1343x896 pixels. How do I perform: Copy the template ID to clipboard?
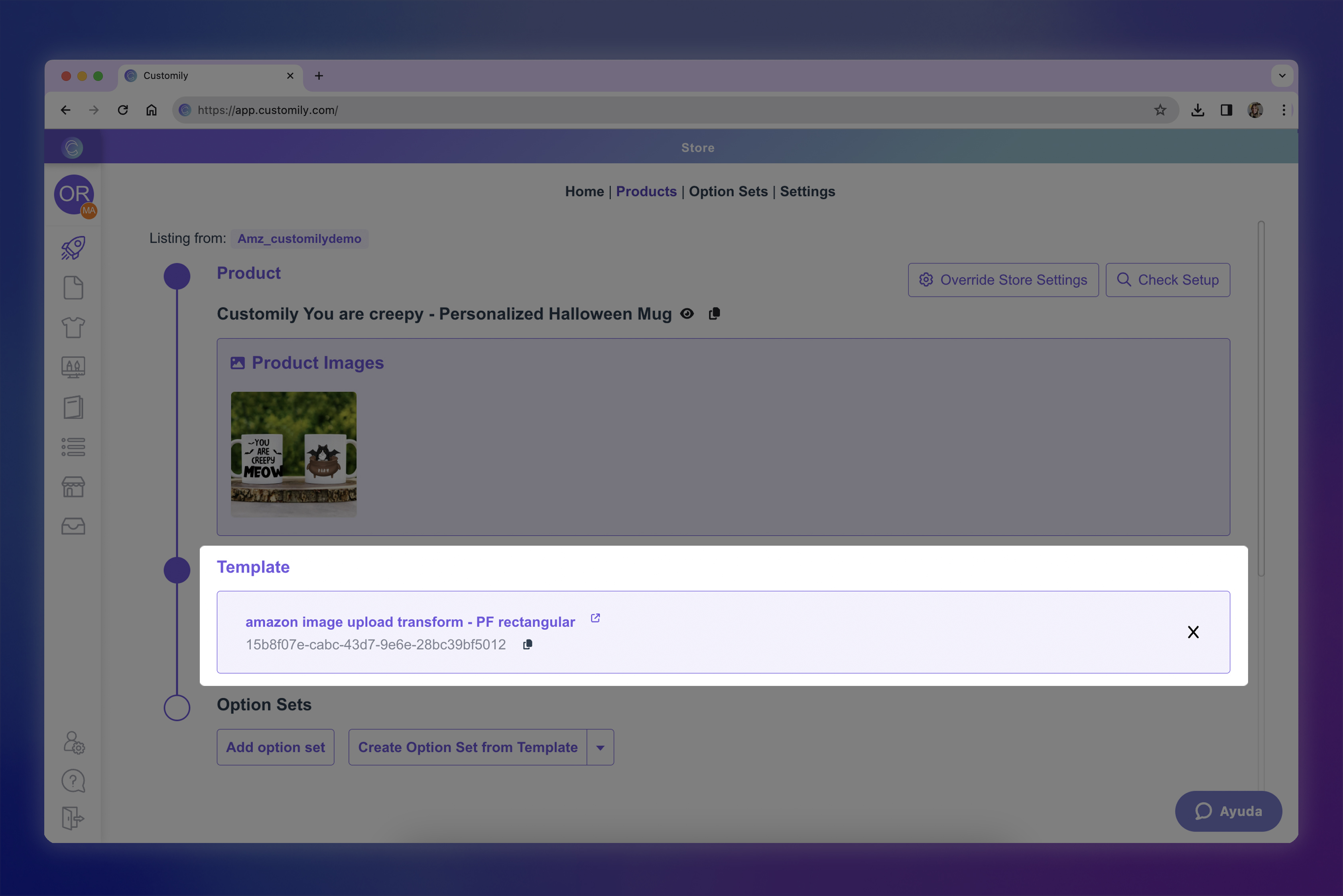pos(528,644)
